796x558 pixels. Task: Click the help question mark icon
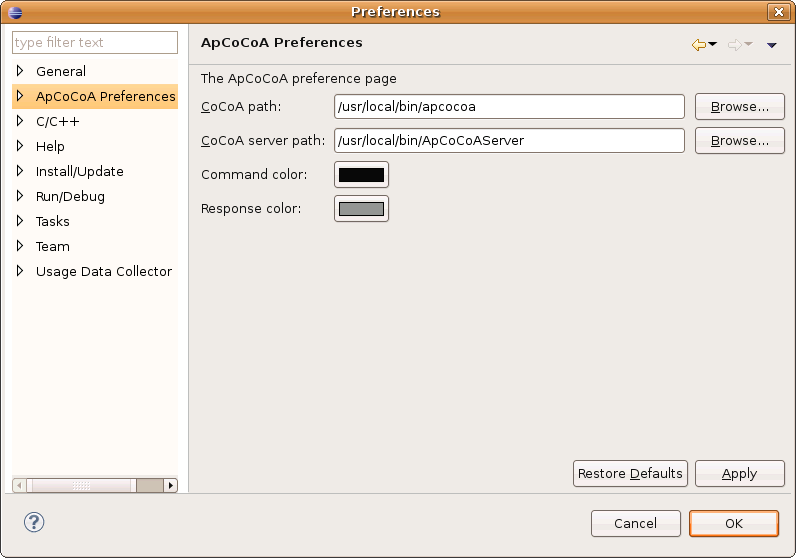[x=34, y=522]
